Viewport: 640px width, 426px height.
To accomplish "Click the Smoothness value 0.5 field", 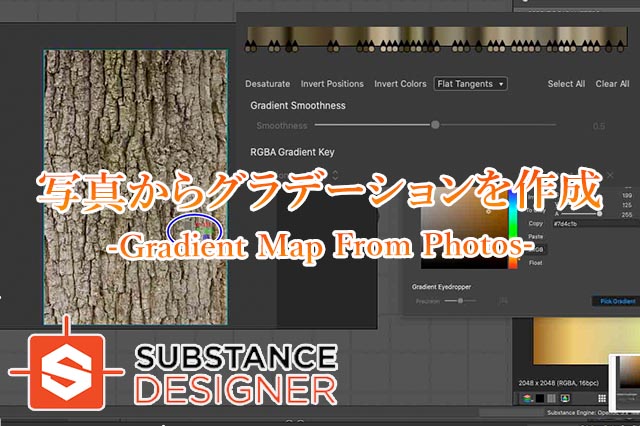I will [599, 126].
